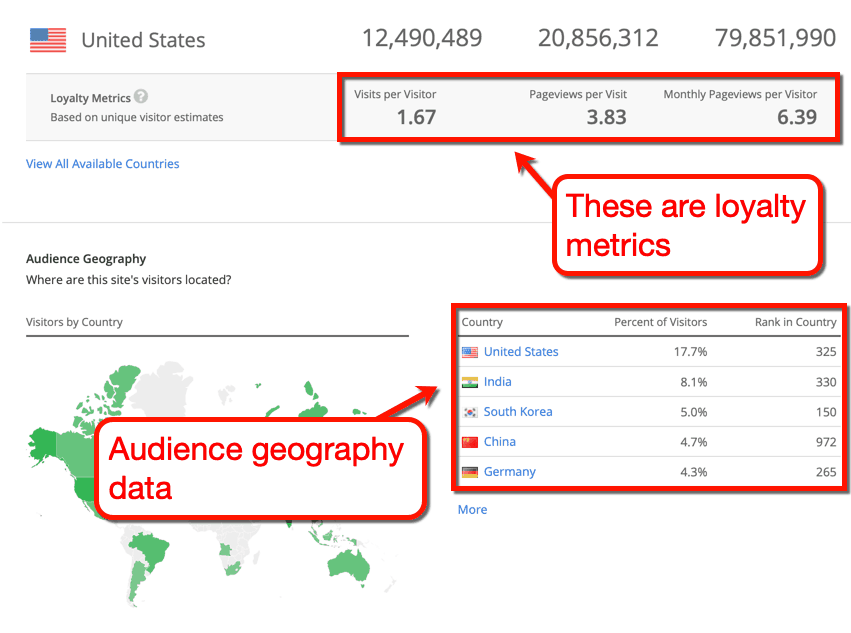Click the India flag icon
The image size is (851, 633).
coord(470,382)
